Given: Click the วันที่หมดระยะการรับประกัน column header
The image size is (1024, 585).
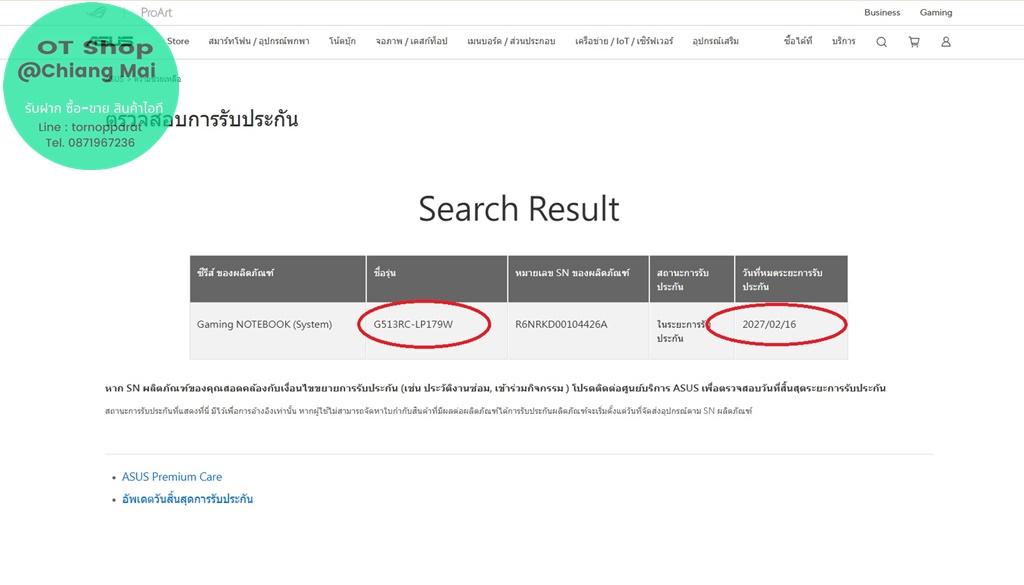Looking at the screenshot, I should (791, 279).
